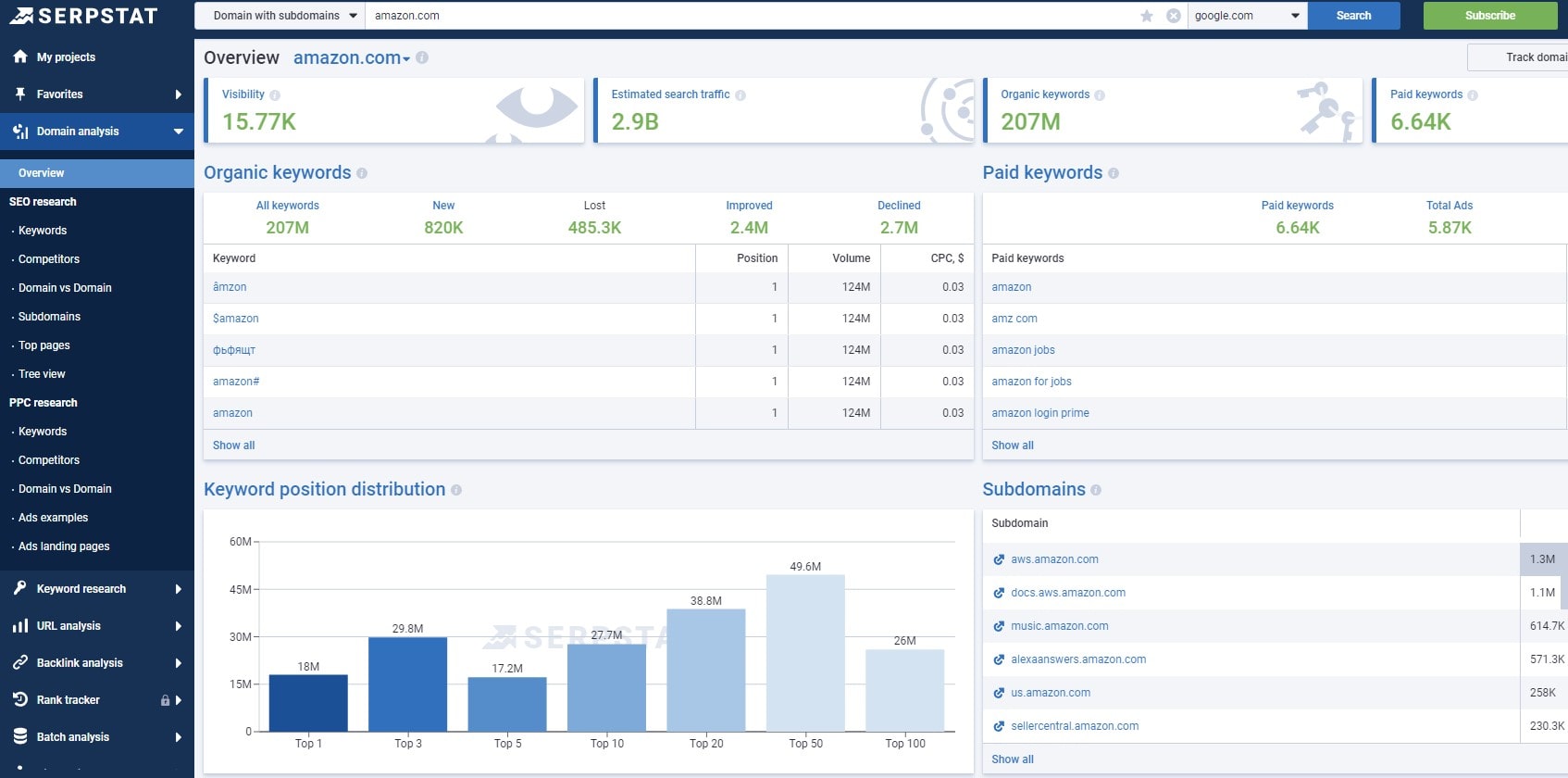Image resolution: width=1568 pixels, height=778 pixels.
Task: Open us.amazon.com external link icon
Action: pyautogui.click(x=999, y=693)
